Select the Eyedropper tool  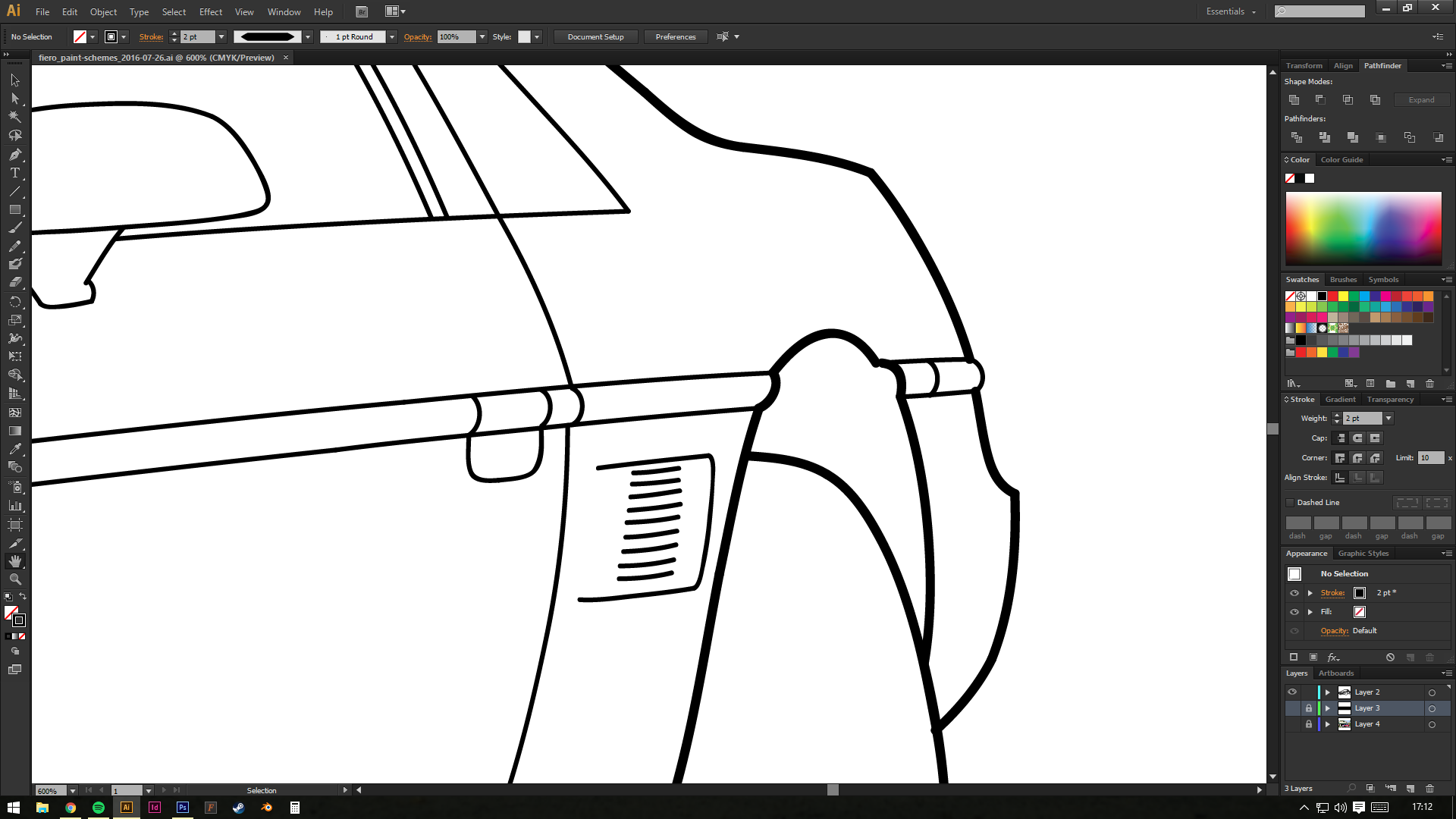pyautogui.click(x=15, y=449)
